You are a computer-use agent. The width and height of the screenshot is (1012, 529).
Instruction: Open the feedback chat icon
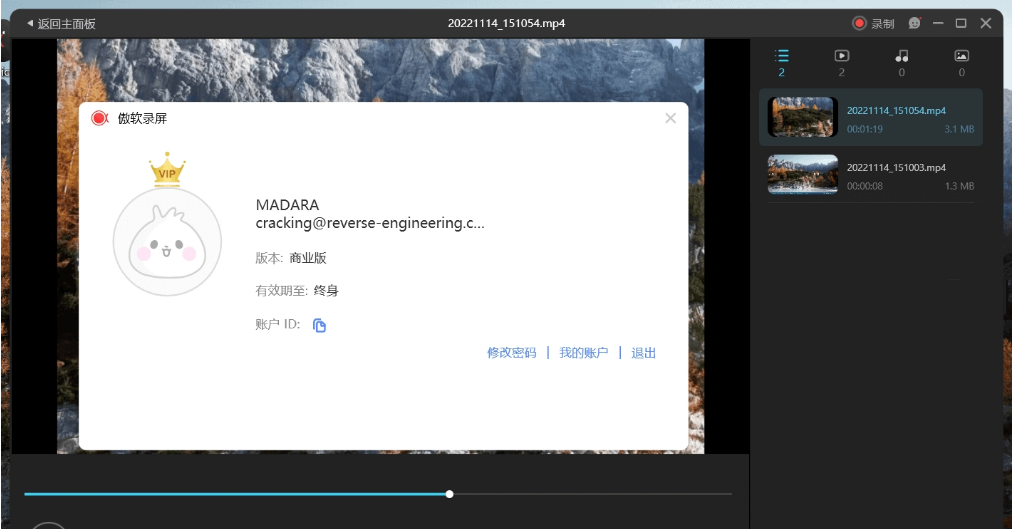pyautogui.click(x=915, y=23)
